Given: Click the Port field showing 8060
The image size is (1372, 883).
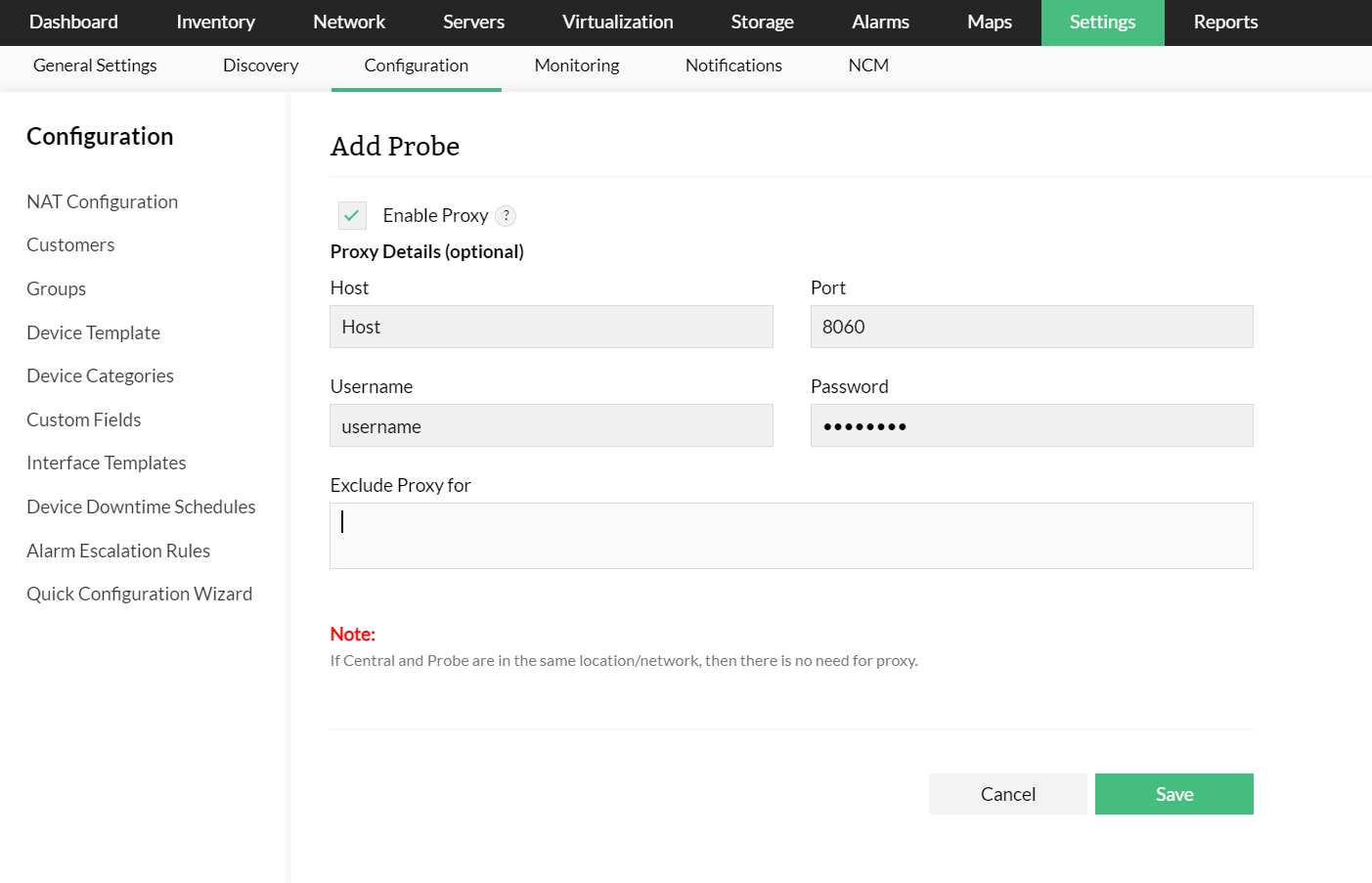Looking at the screenshot, I should click(1032, 327).
